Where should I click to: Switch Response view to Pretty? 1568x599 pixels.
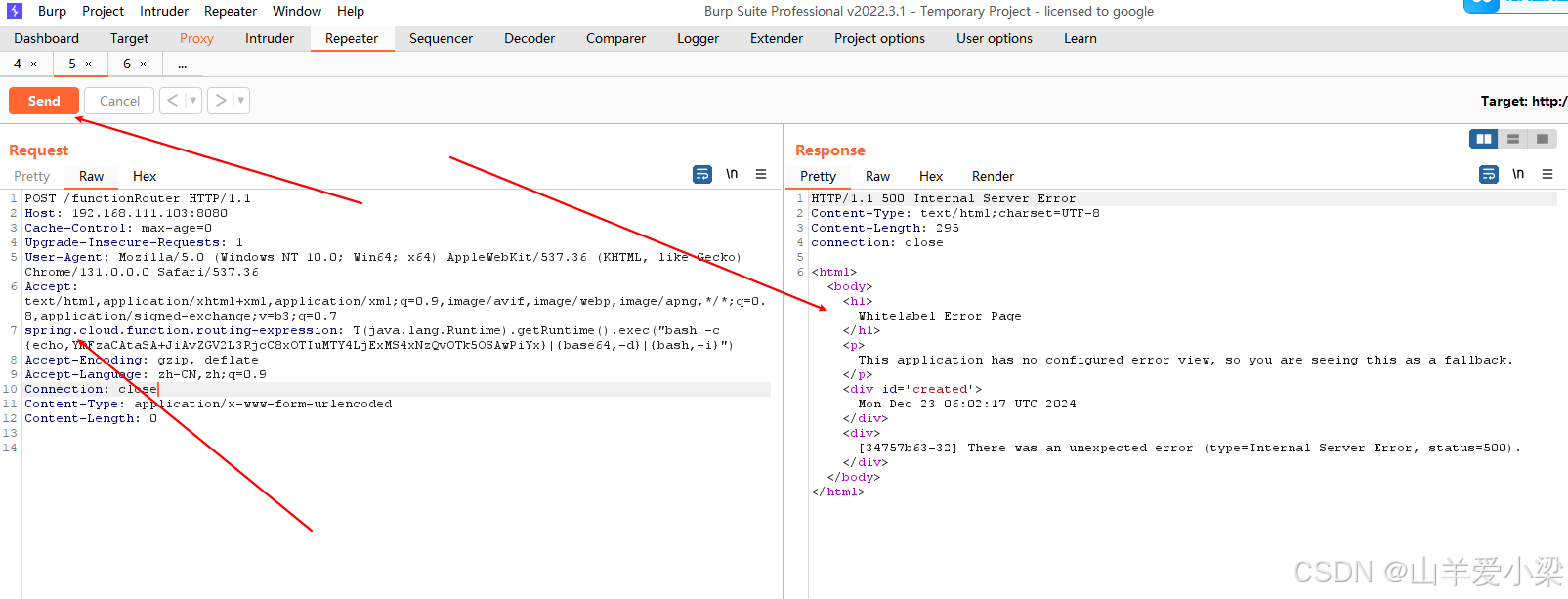pyautogui.click(x=818, y=176)
